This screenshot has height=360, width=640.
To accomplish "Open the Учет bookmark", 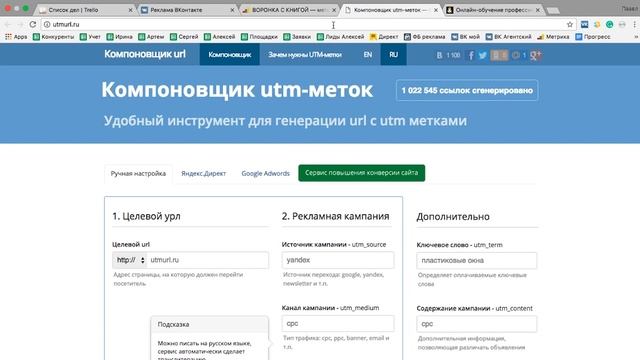I will point(90,37).
